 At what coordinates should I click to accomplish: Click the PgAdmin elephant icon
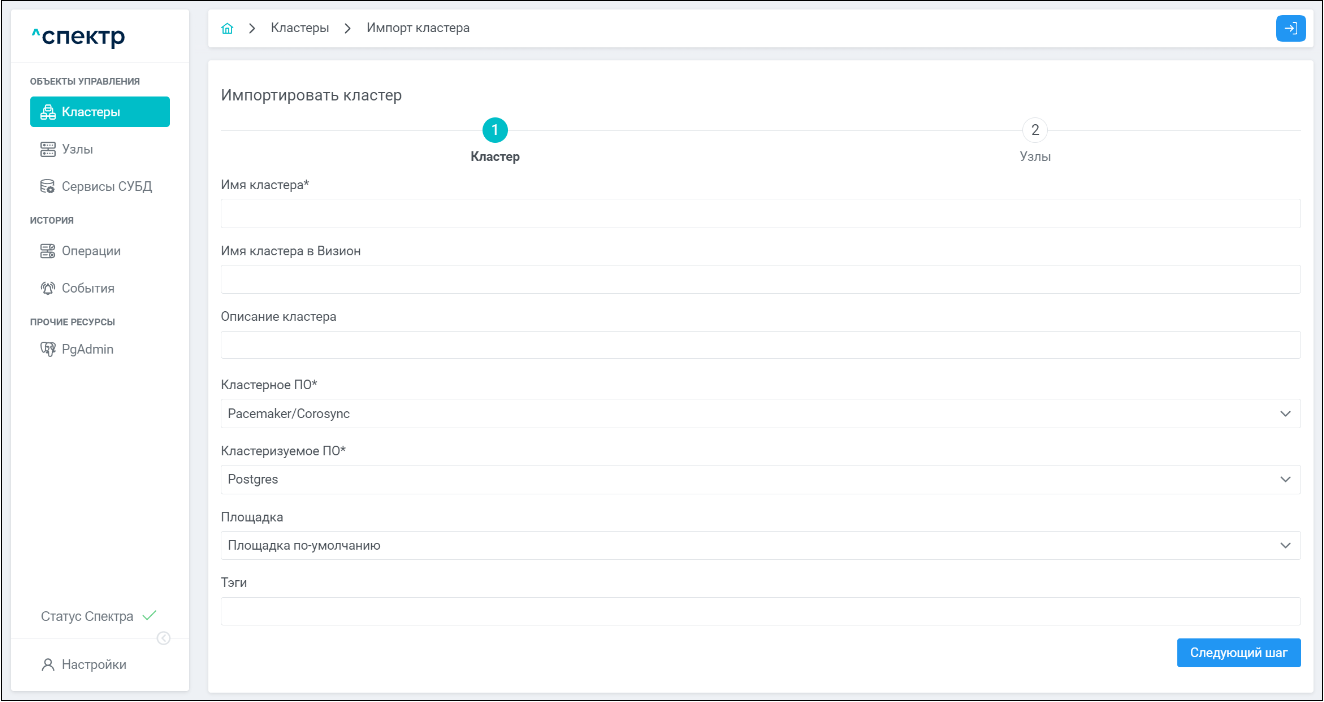[x=47, y=349]
